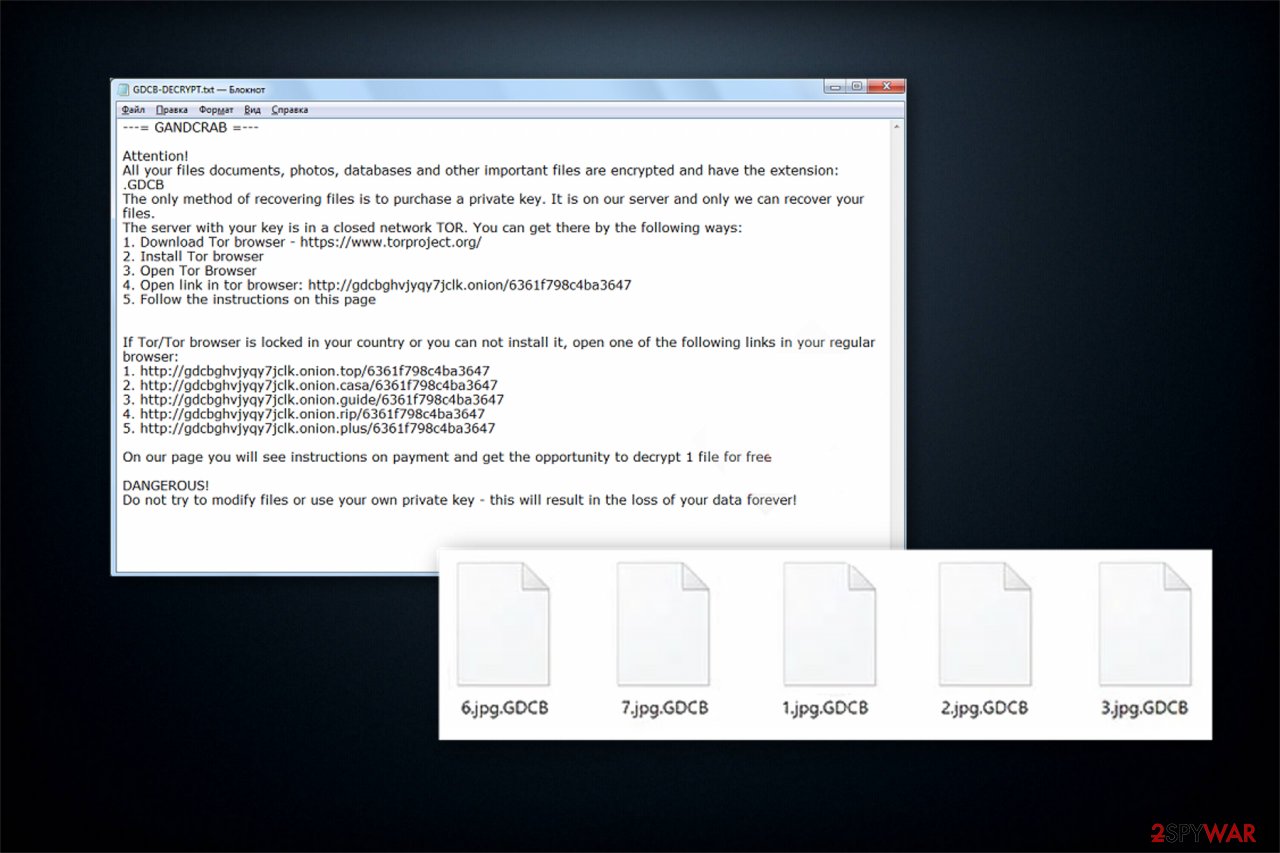
Task: Click the Notepad document icon in title bar
Action: 123,89
